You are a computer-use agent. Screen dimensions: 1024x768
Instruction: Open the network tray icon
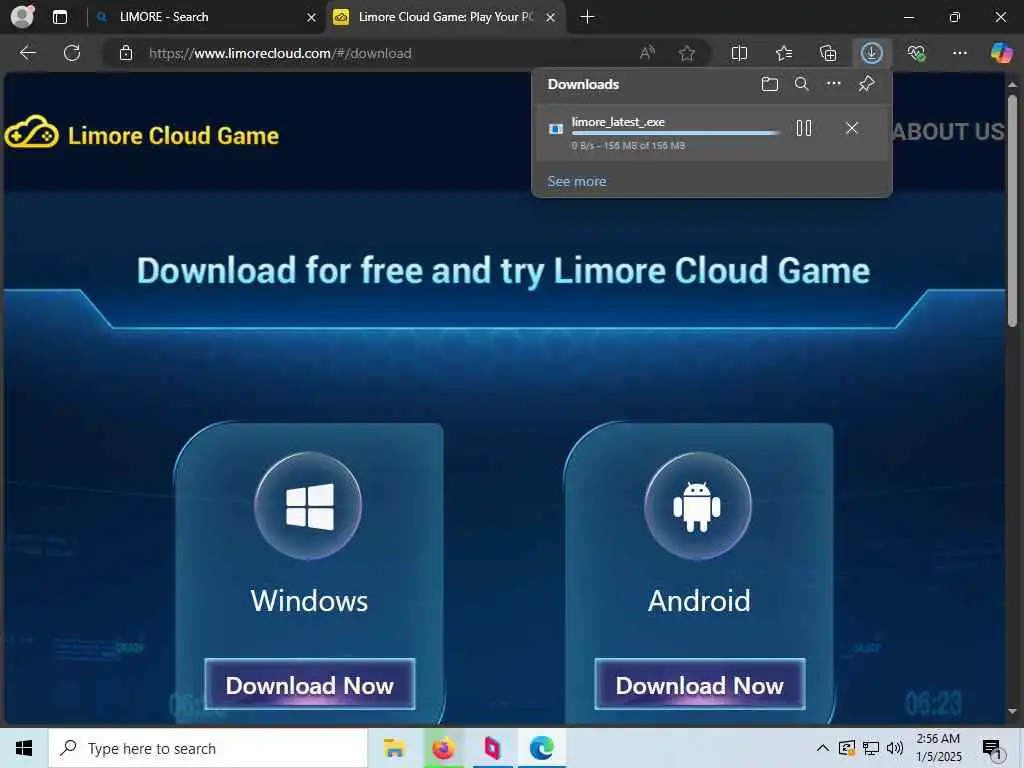tap(871, 748)
